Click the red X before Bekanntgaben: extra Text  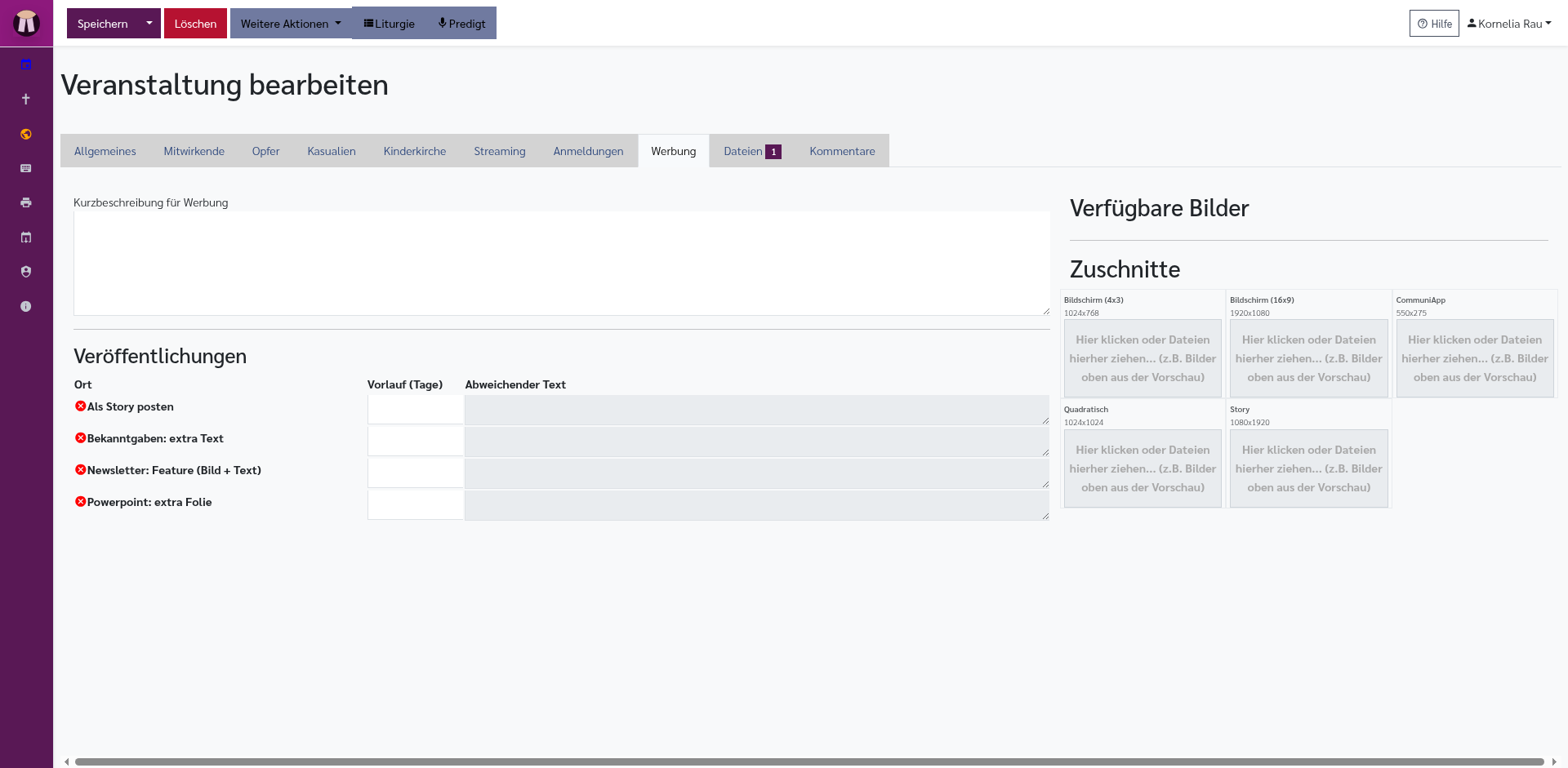(x=80, y=438)
